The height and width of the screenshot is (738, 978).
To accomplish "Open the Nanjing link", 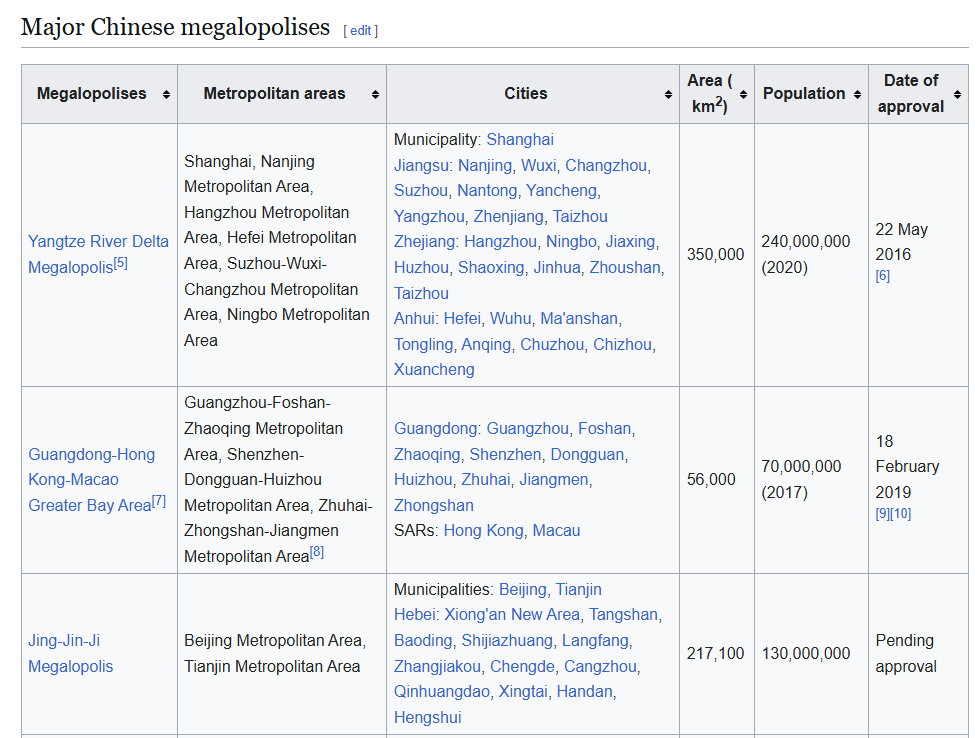I will [x=485, y=165].
